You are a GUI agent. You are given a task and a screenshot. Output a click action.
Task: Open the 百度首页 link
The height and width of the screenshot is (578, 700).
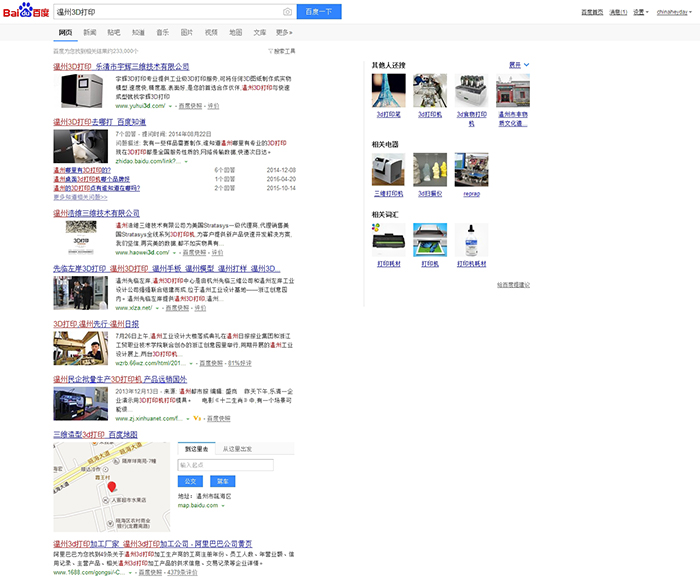tap(592, 12)
